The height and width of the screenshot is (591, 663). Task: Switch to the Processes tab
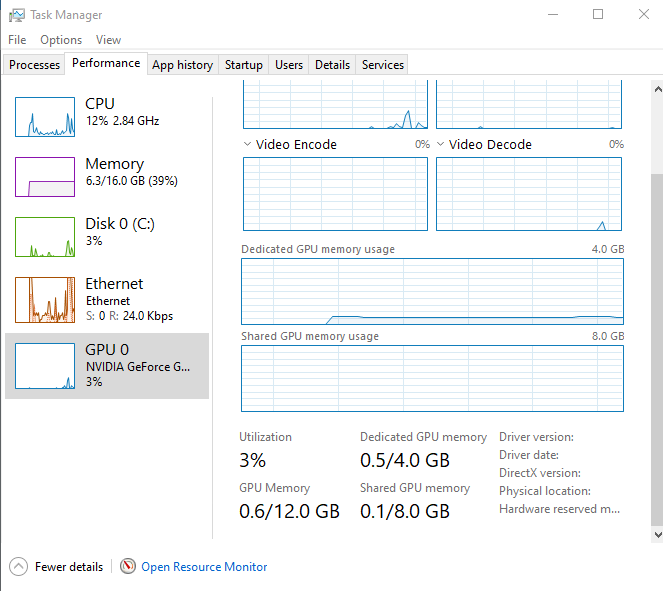(34, 65)
